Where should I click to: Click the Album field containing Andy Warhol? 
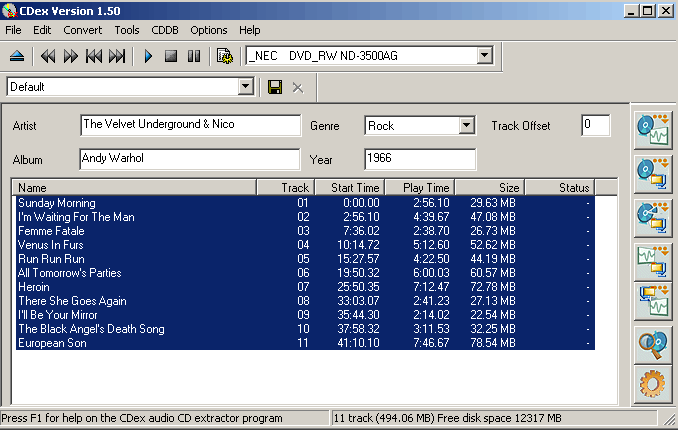coord(190,159)
